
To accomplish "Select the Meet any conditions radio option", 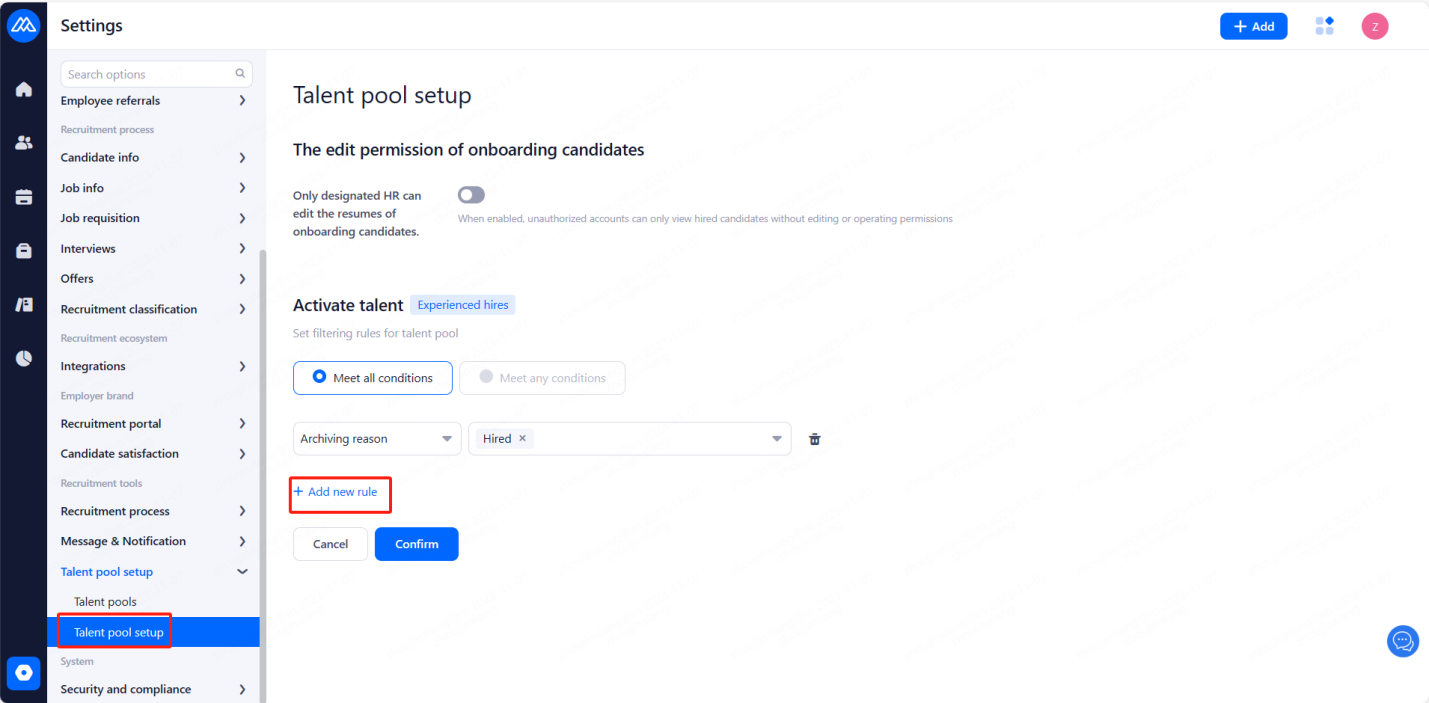I will [487, 377].
